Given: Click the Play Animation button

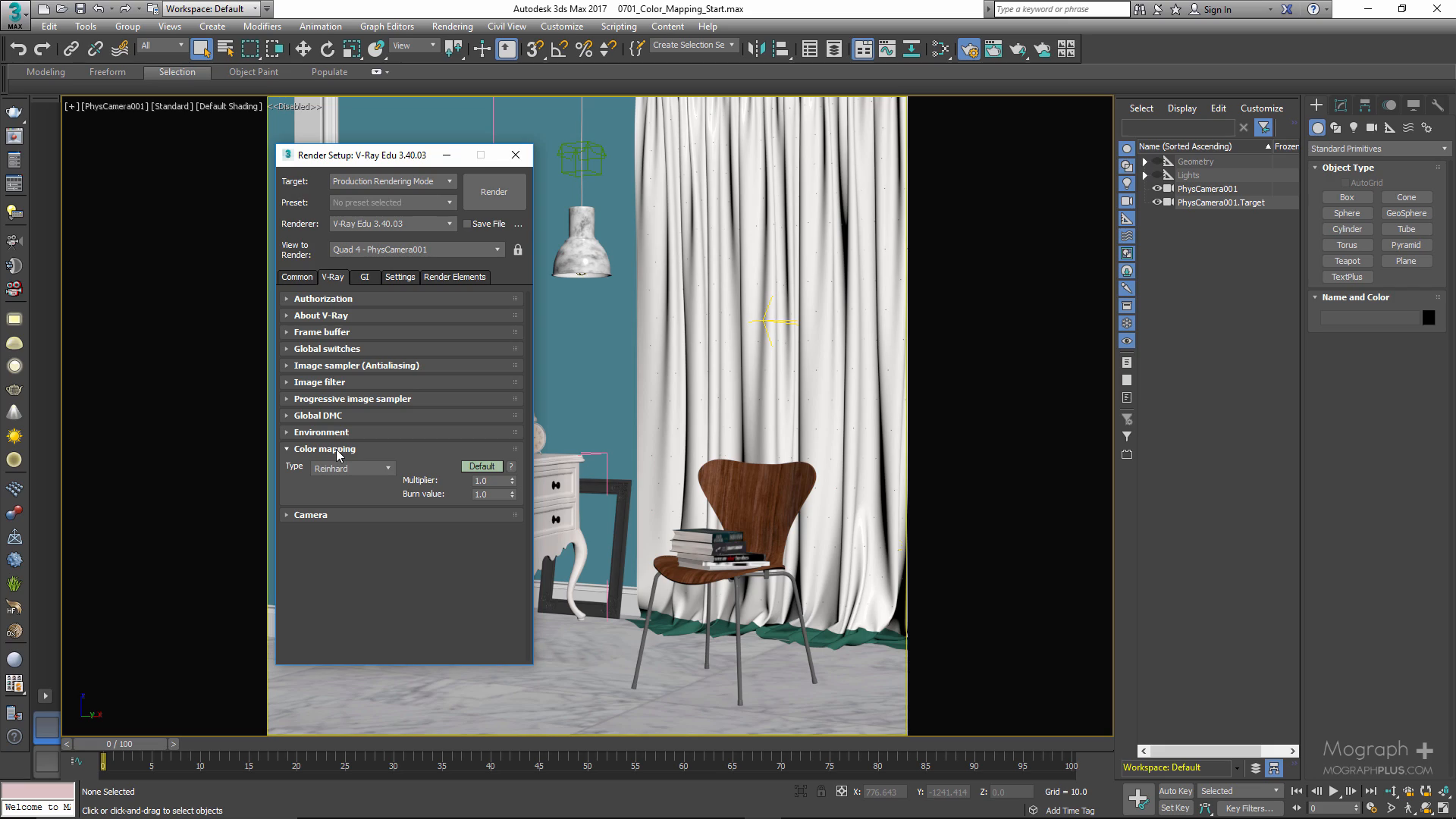Looking at the screenshot, I should (x=1333, y=791).
